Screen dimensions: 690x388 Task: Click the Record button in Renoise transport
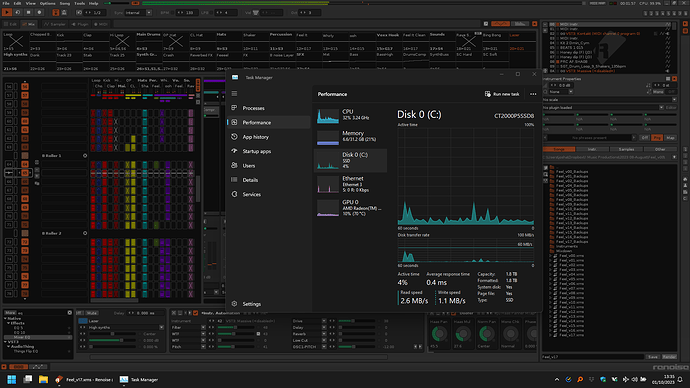[39, 13]
